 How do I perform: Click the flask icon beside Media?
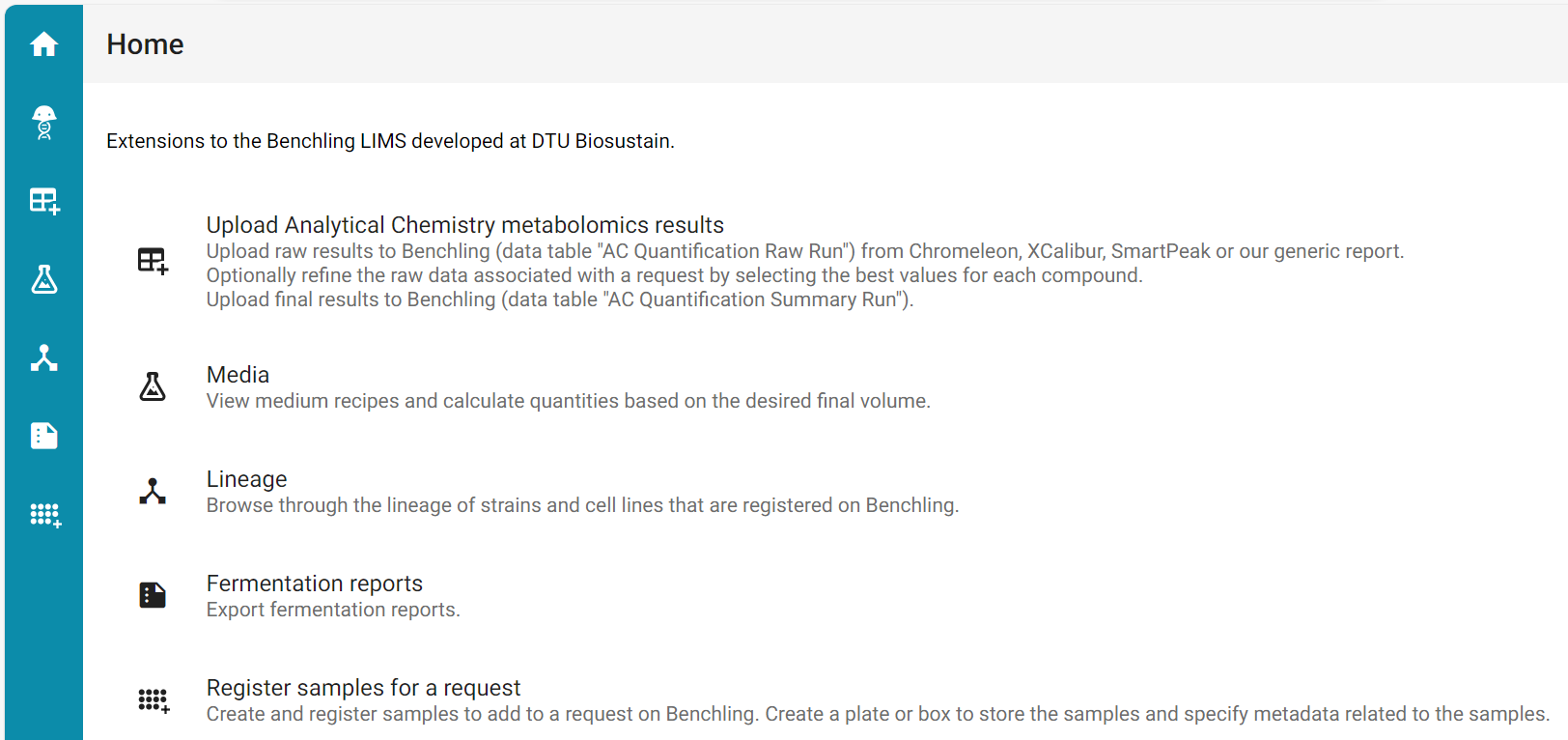click(153, 386)
